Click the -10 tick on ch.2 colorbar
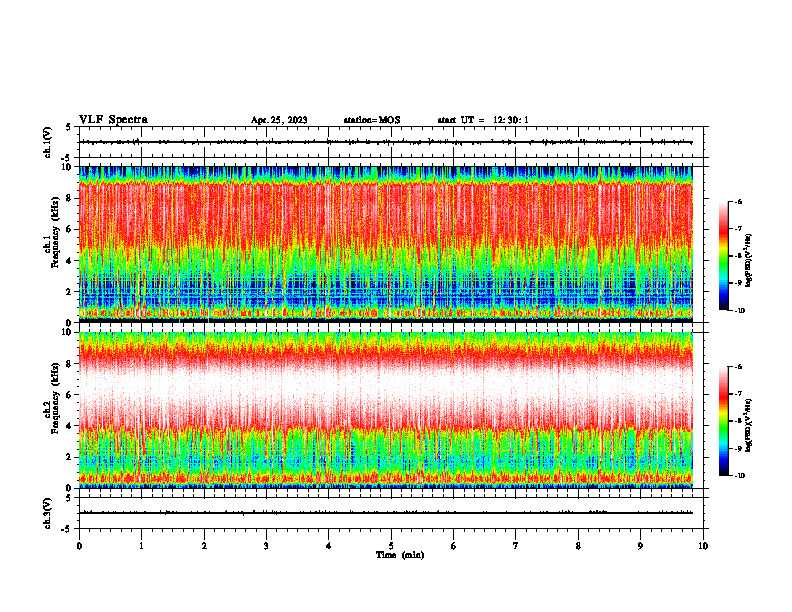Viewport: 792px width, 612px height. coord(739,475)
